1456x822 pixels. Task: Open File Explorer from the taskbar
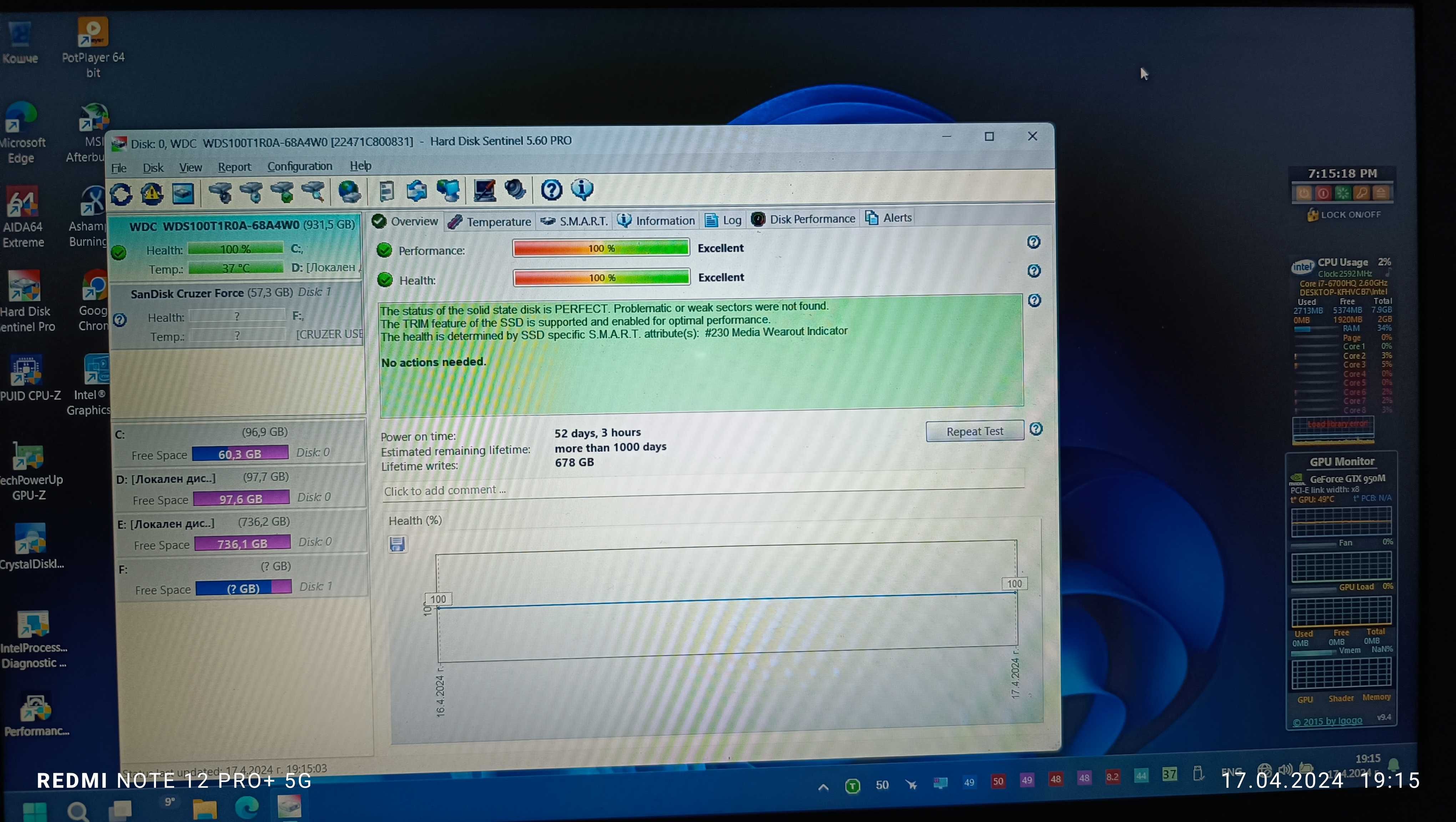coord(204,809)
